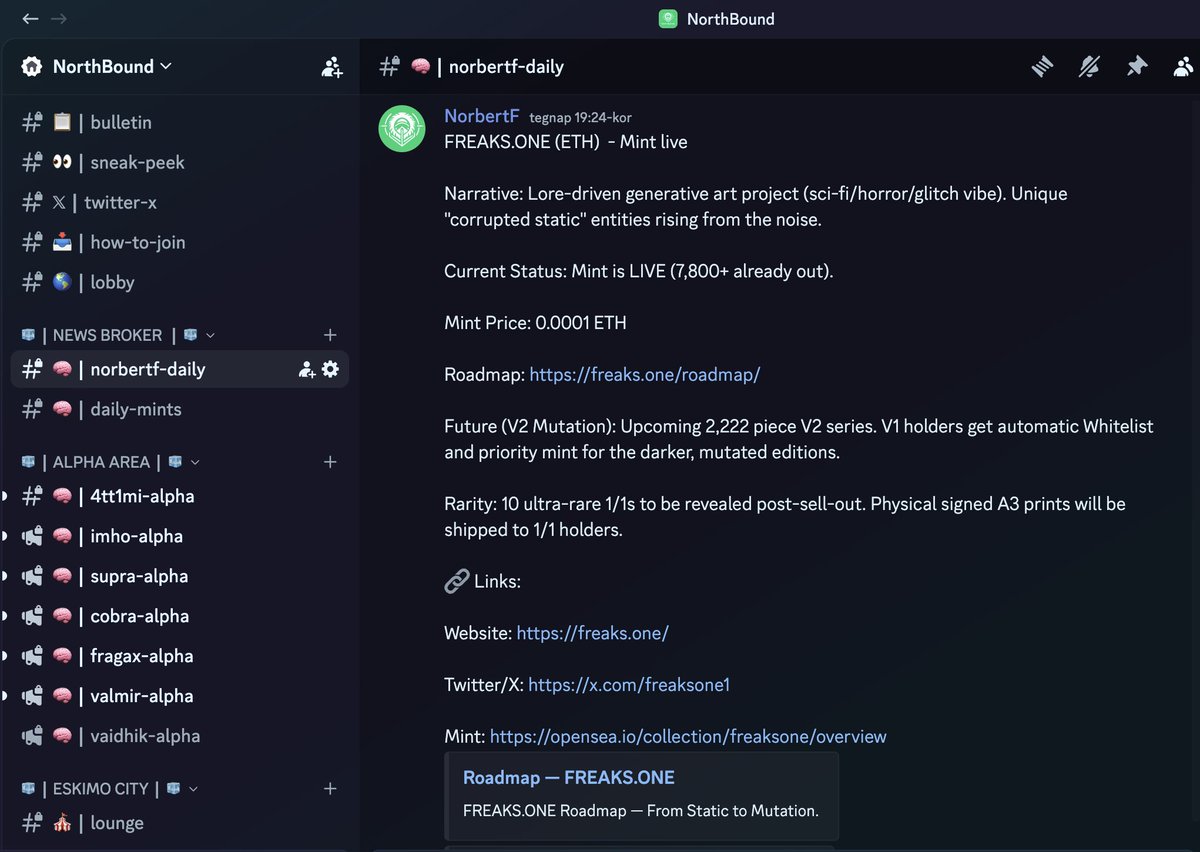The width and height of the screenshot is (1200, 852).
Task: Open the x.com/freaksone1 Twitter link
Action: coord(629,685)
